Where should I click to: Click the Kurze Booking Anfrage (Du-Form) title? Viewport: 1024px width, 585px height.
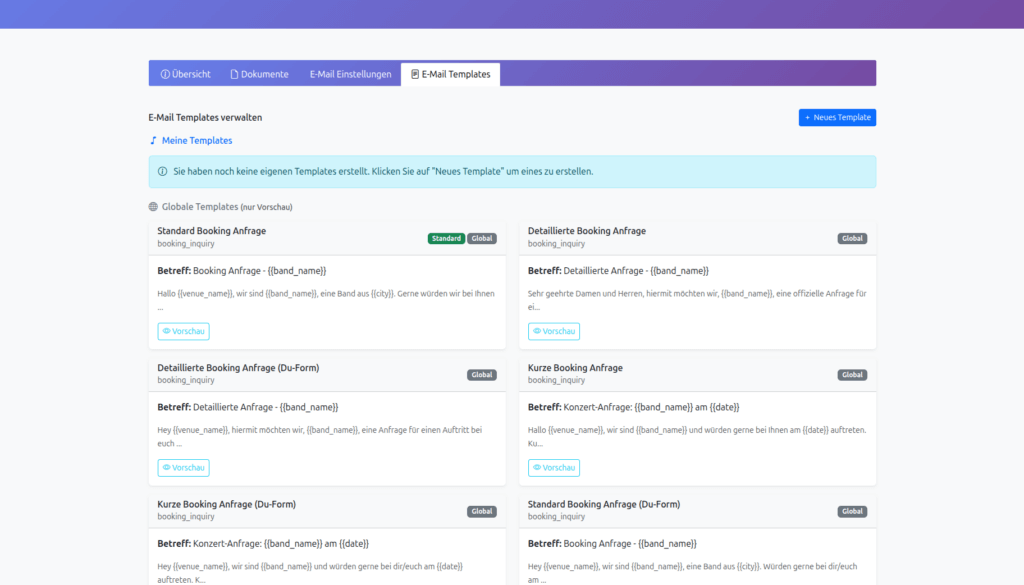click(x=226, y=504)
